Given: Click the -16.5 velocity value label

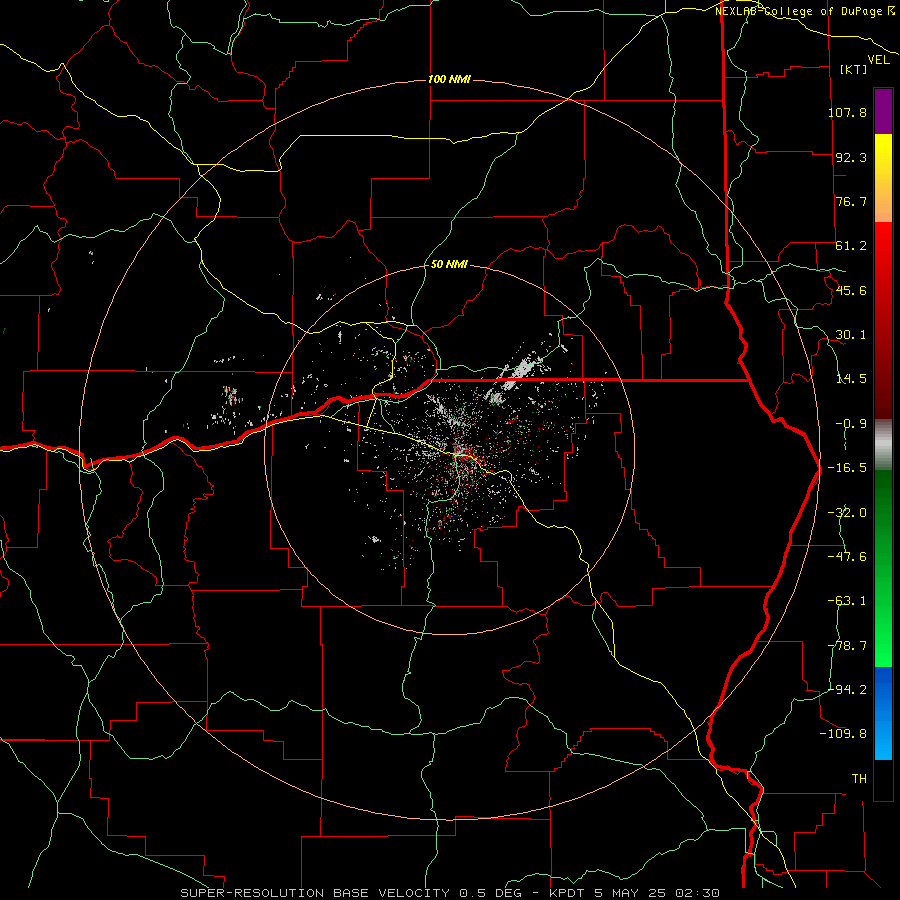Looking at the screenshot, I should (847, 468).
